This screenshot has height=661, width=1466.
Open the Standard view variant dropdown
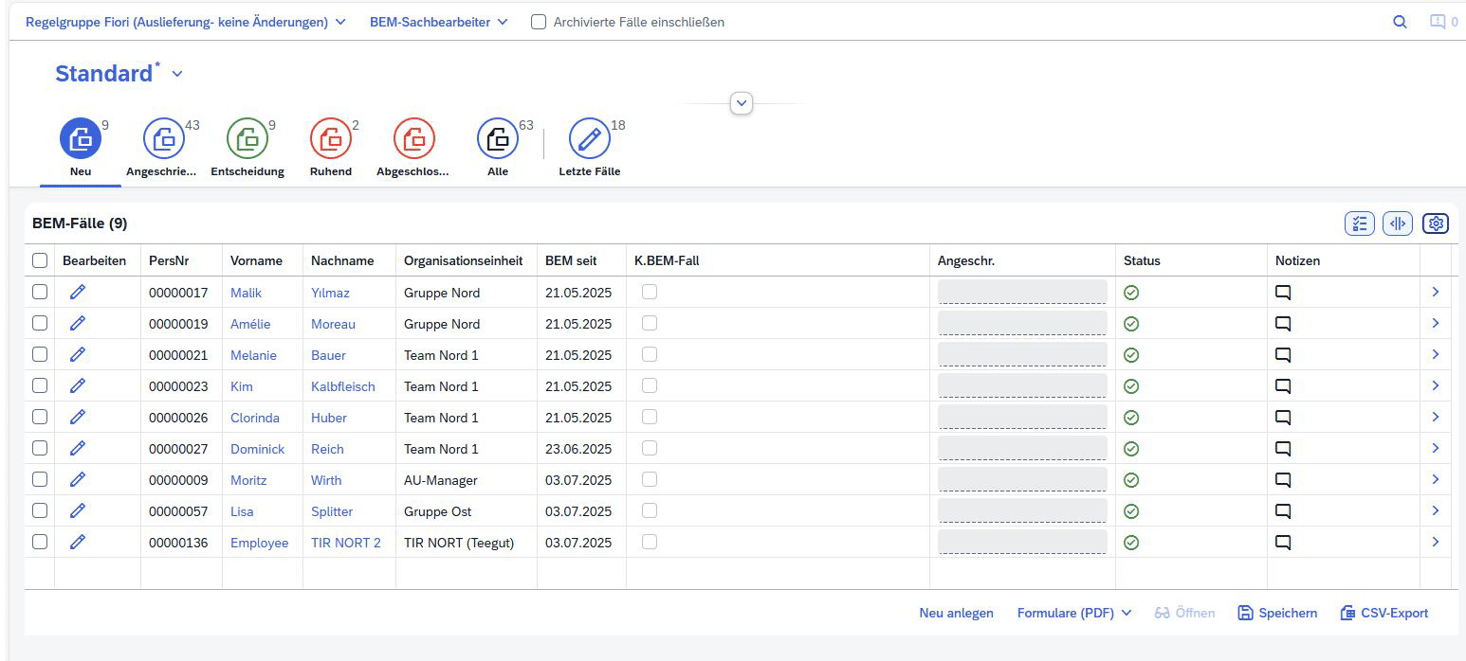(x=177, y=74)
